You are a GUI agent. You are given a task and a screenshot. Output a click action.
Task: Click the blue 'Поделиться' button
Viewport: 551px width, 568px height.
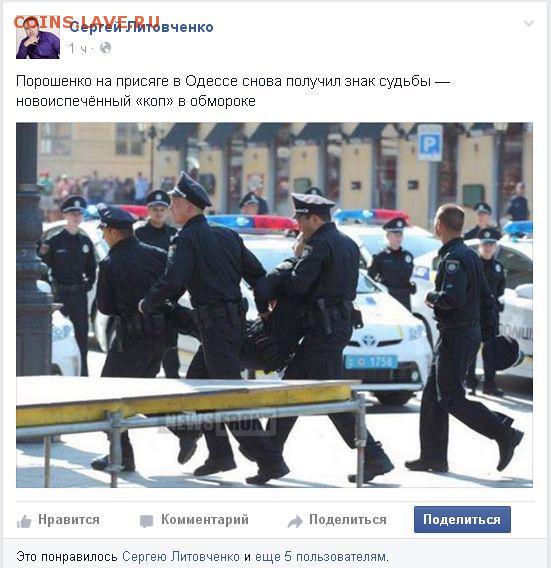click(462, 519)
